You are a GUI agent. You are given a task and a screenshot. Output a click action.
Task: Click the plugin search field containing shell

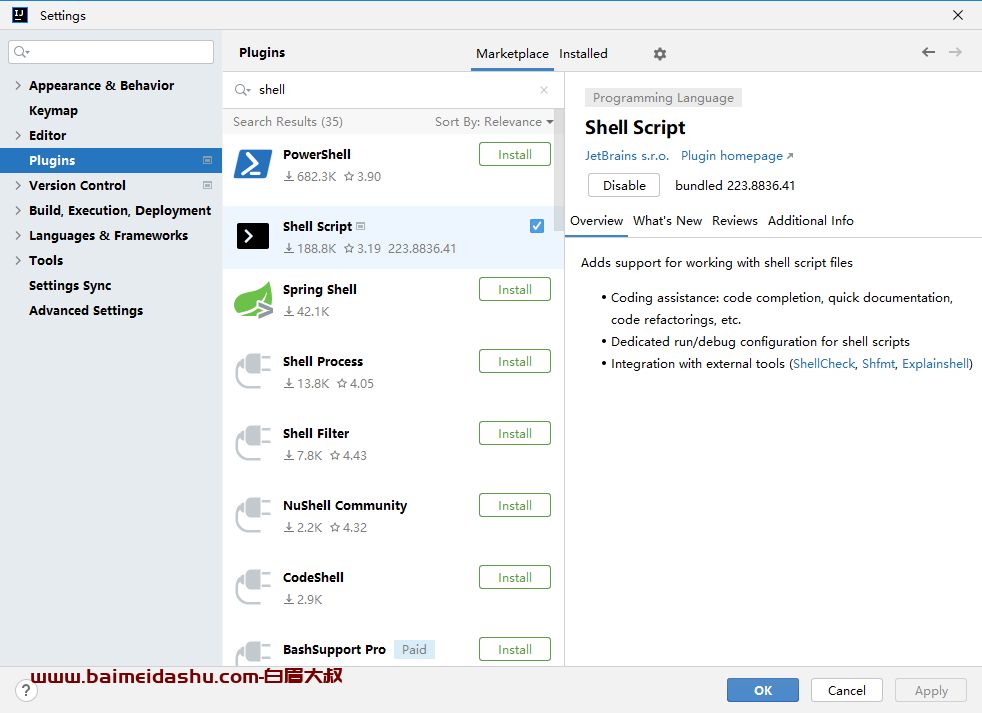pyautogui.click(x=391, y=90)
